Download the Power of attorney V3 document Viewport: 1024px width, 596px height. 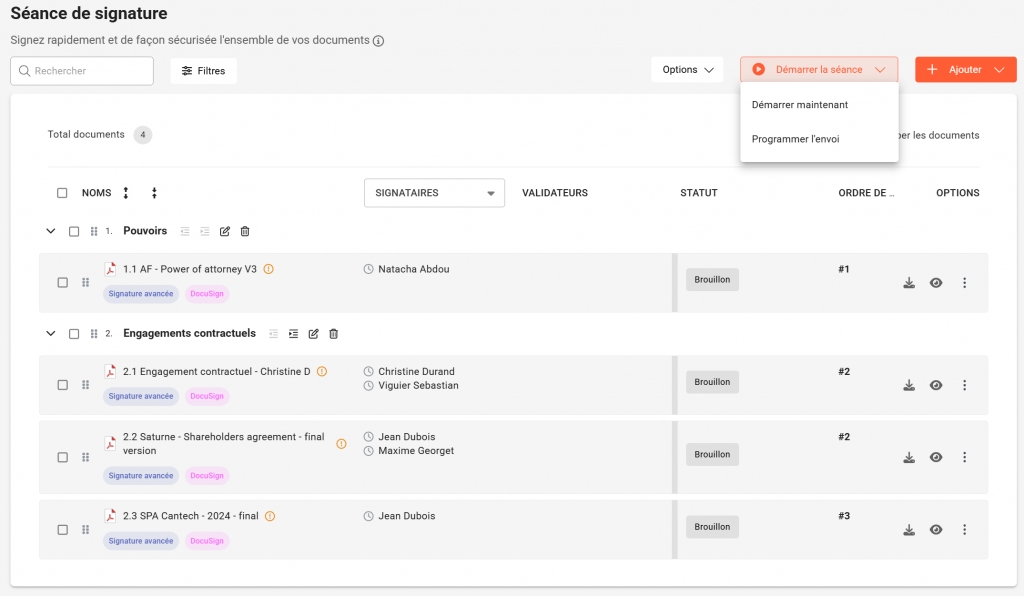909,283
